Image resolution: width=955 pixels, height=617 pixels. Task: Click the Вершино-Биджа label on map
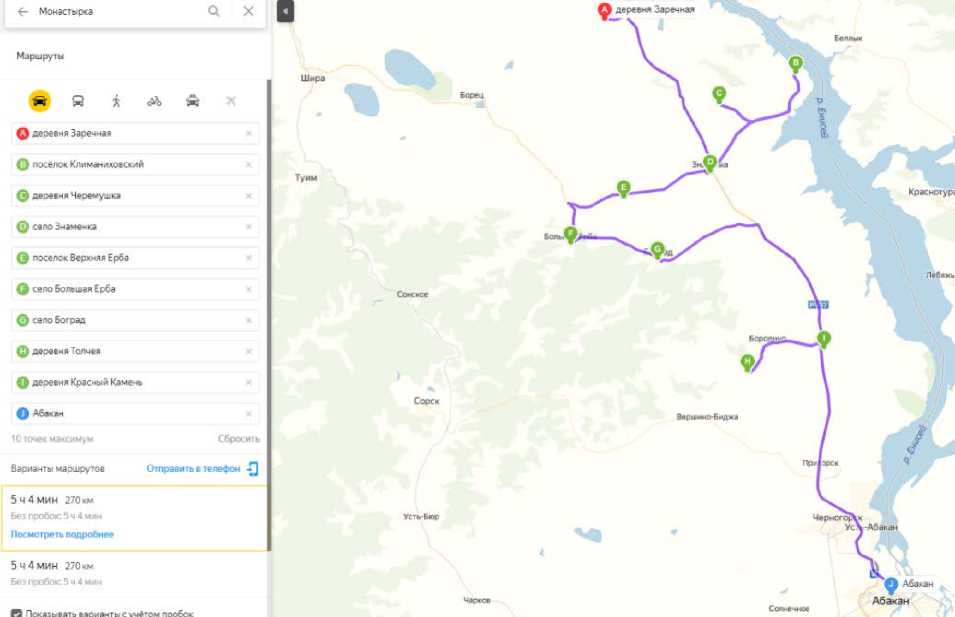(707, 417)
